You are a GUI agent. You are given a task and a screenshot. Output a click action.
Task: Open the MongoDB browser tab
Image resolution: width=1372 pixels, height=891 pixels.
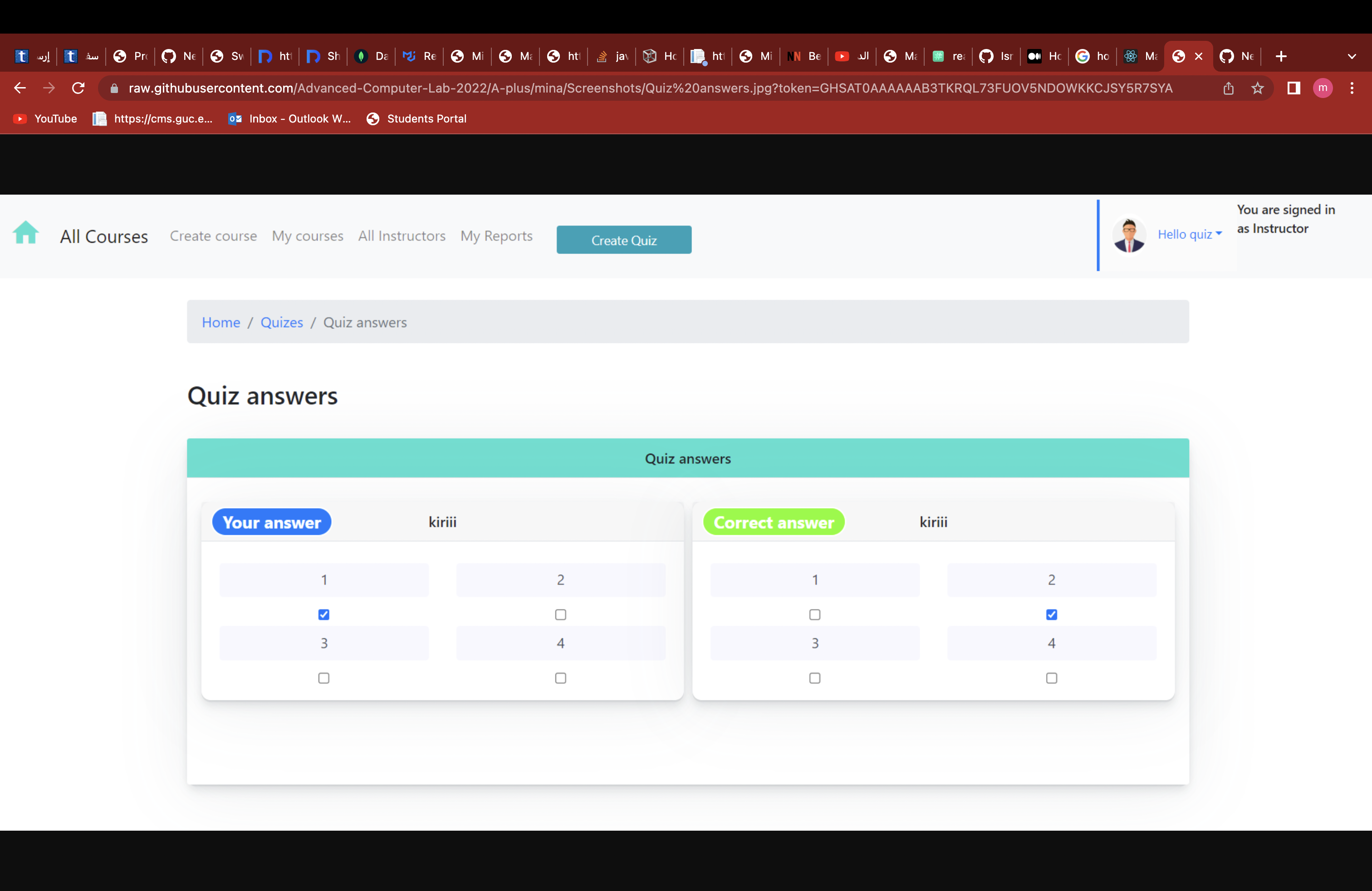[371, 56]
